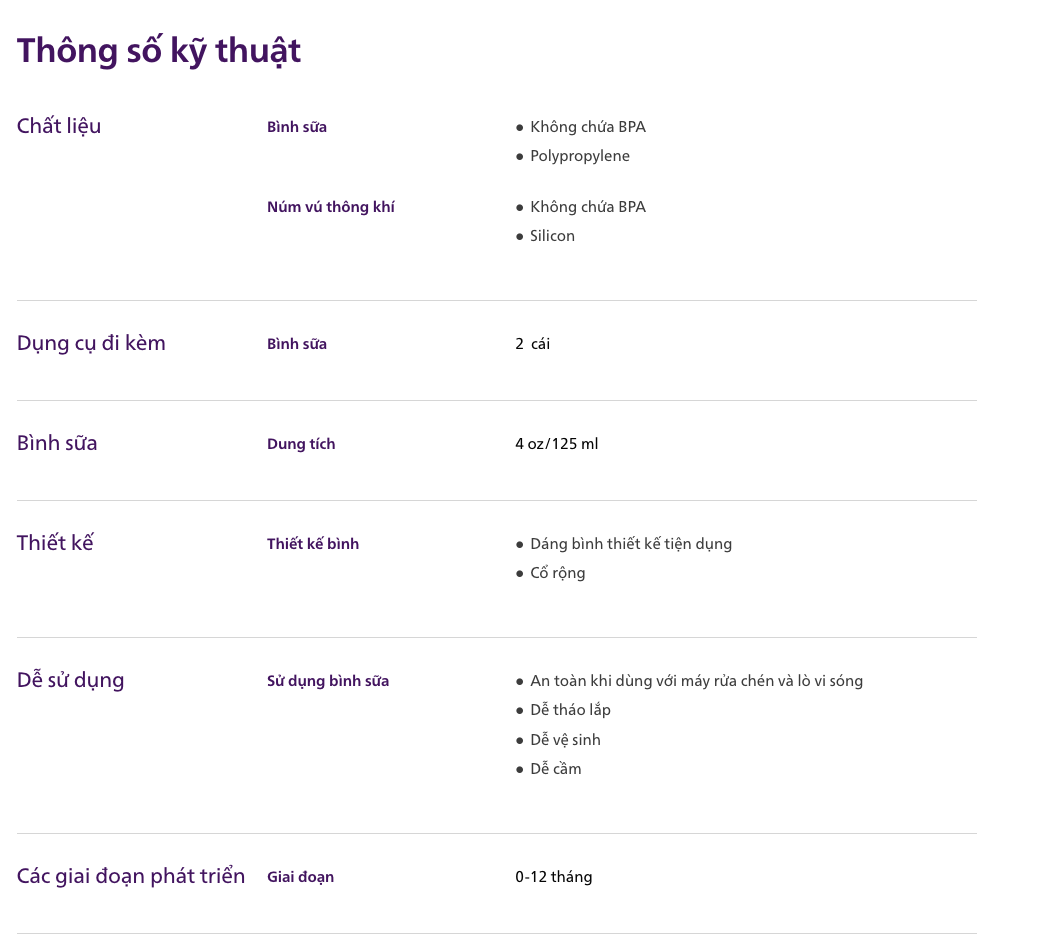
Task: Select the 'Dụng cụ đi kèm' section title
Action: point(91,343)
